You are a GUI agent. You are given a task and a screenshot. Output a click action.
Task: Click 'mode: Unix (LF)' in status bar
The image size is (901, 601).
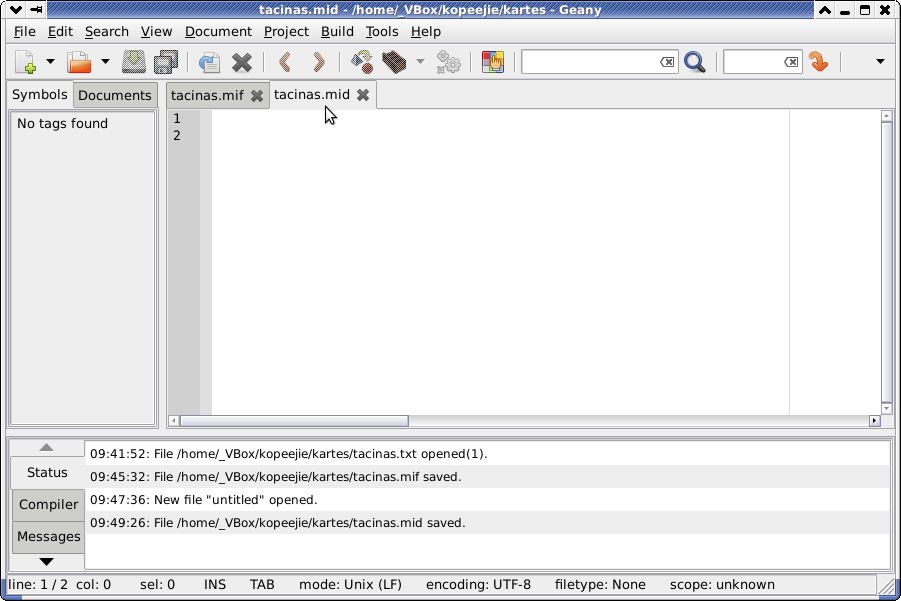click(x=350, y=585)
